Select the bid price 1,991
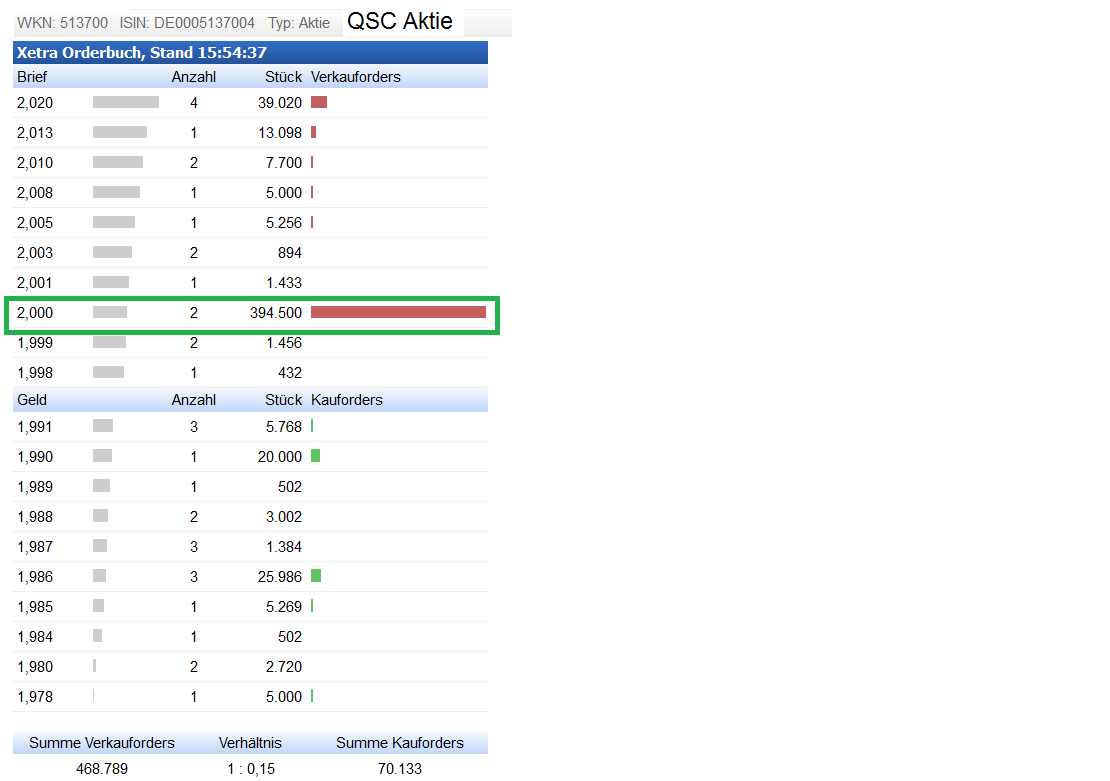 coord(35,427)
